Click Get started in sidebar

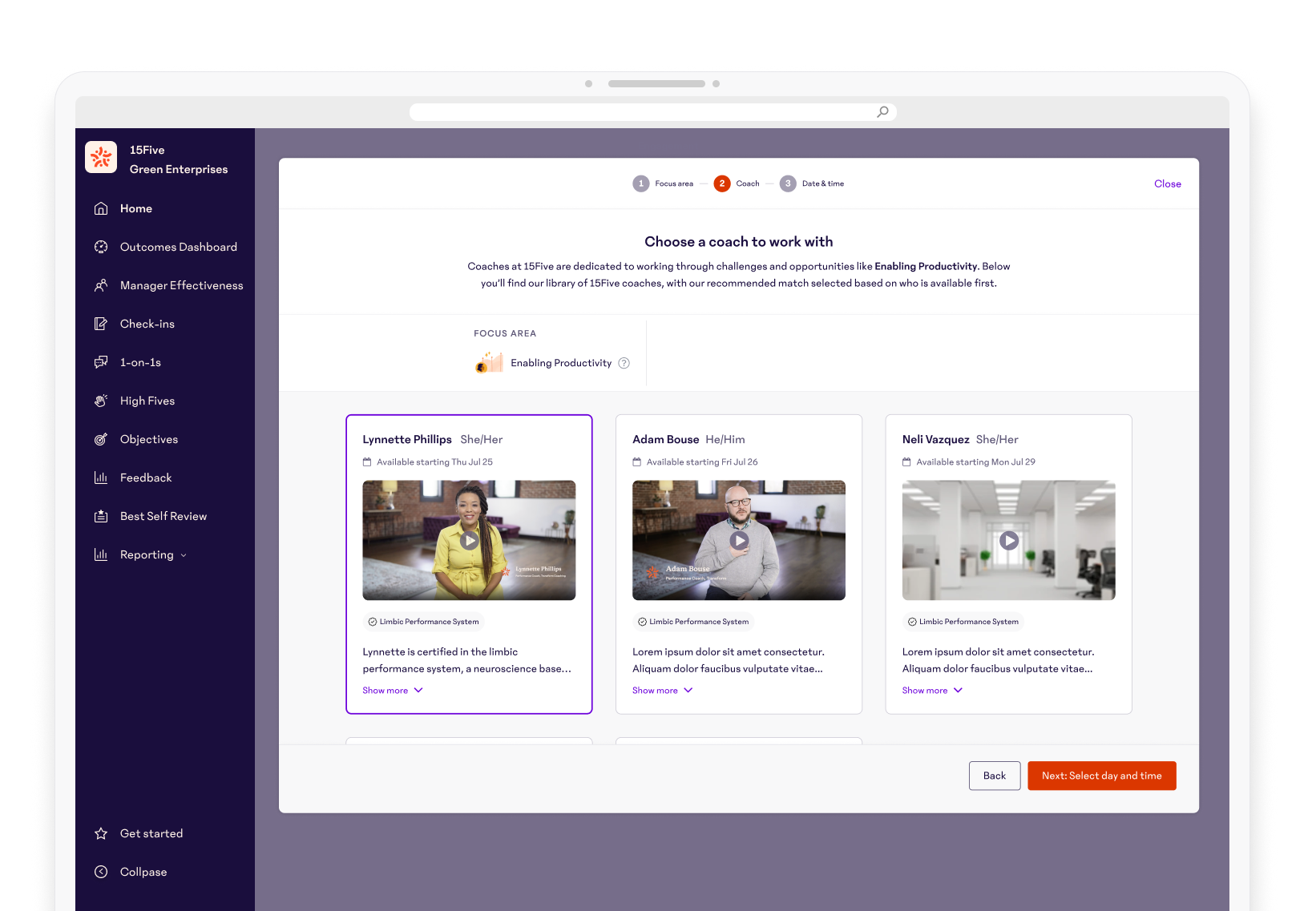point(151,833)
